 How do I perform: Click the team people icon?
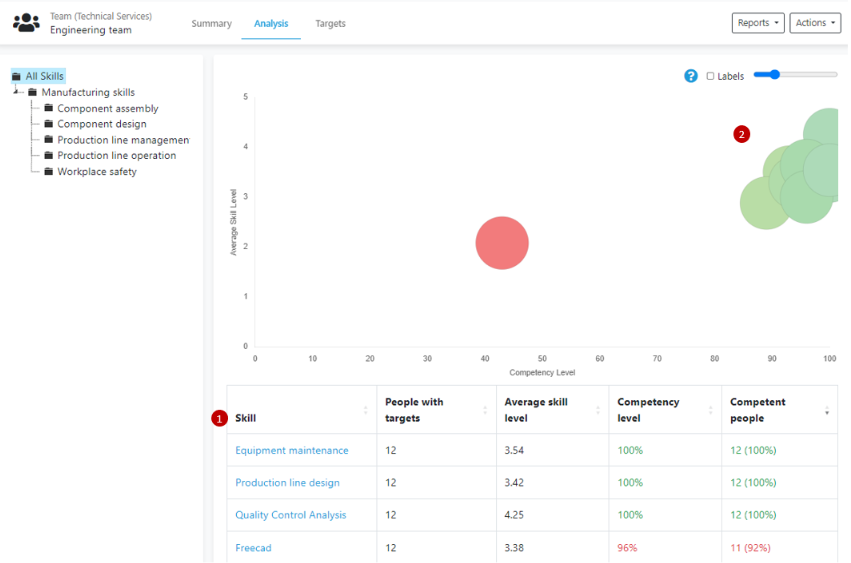tap(26, 23)
